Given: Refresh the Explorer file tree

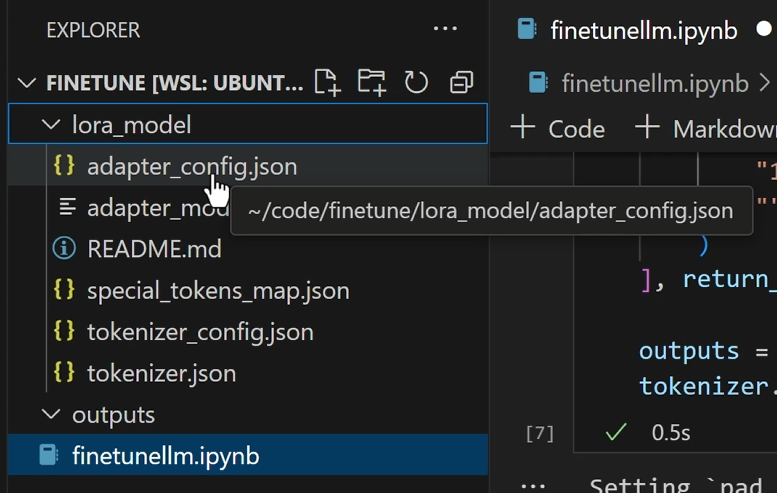Looking at the screenshot, I should pyautogui.click(x=416, y=82).
